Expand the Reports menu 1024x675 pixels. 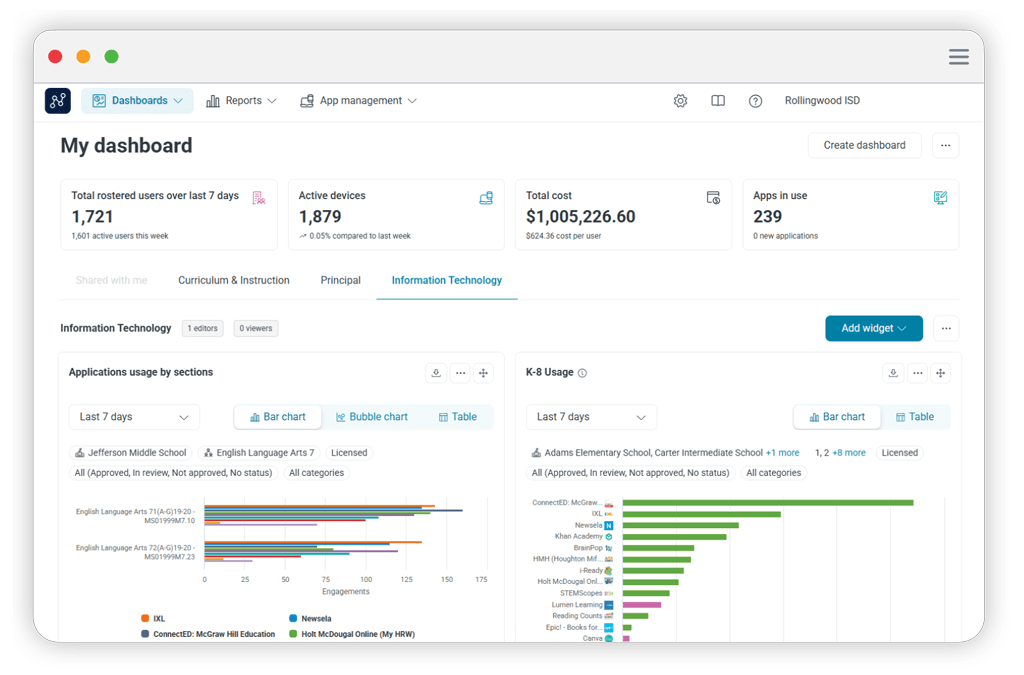coord(241,101)
